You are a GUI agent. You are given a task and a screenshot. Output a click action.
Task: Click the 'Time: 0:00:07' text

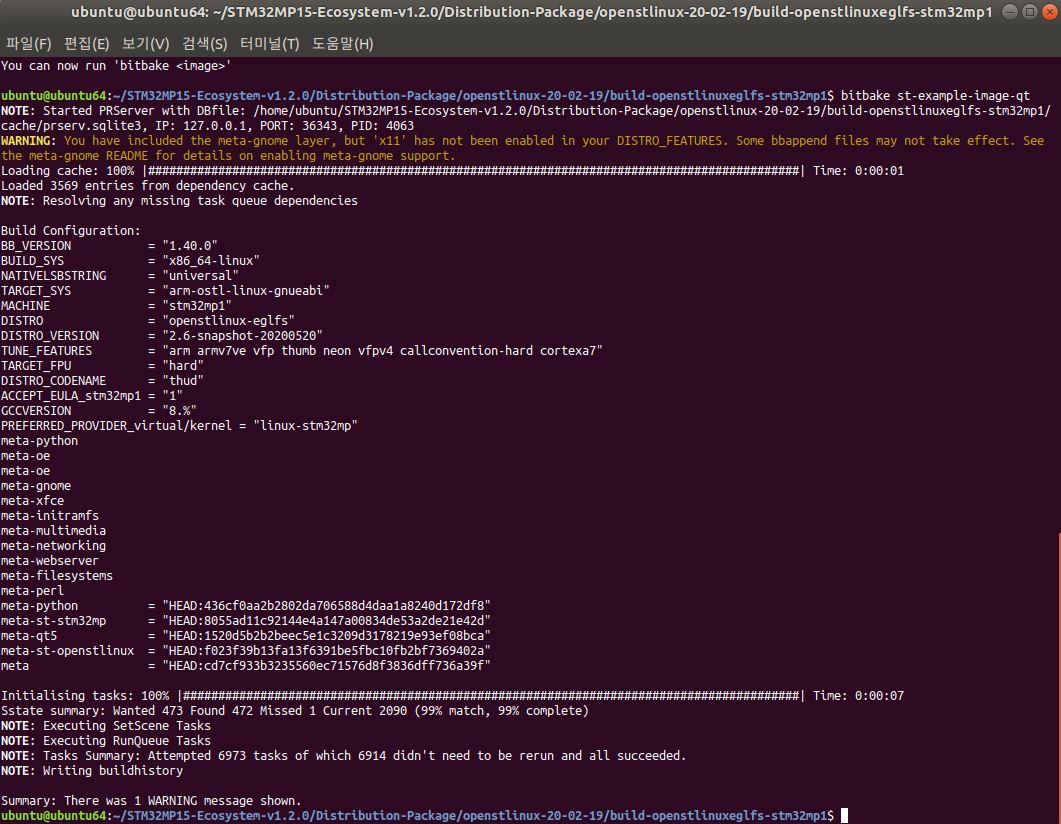click(x=858, y=695)
